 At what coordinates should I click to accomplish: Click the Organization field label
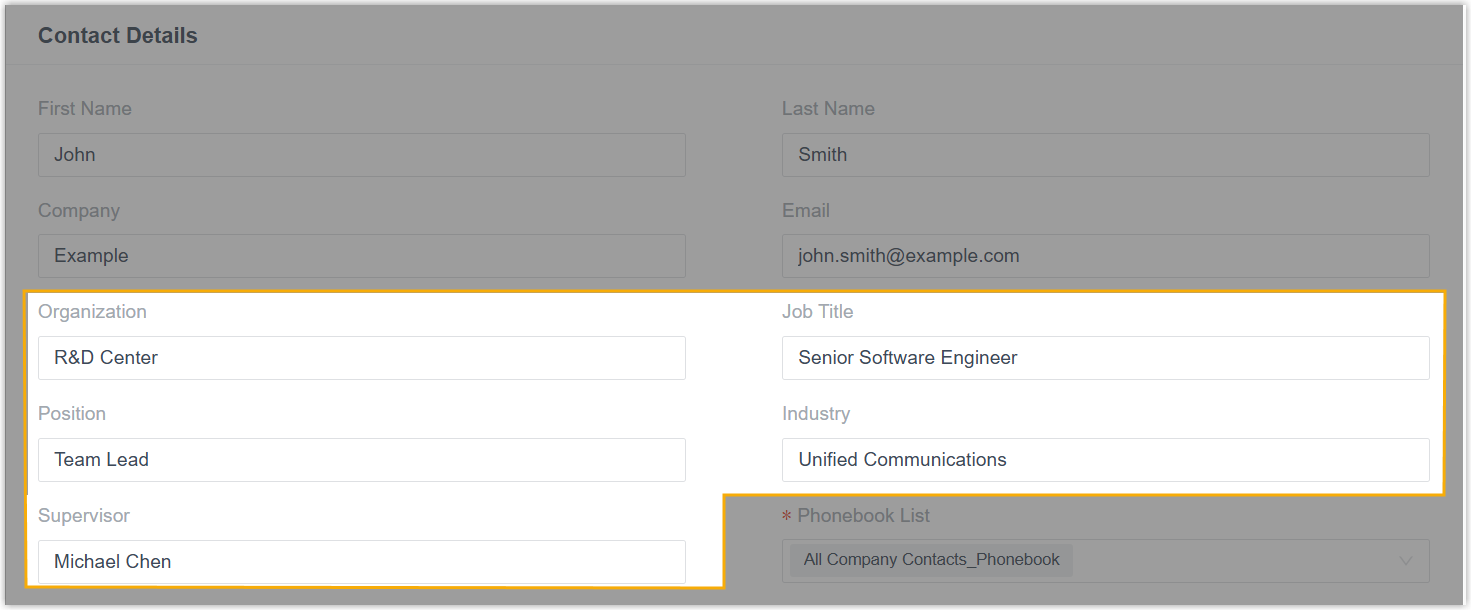tap(92, 312)
